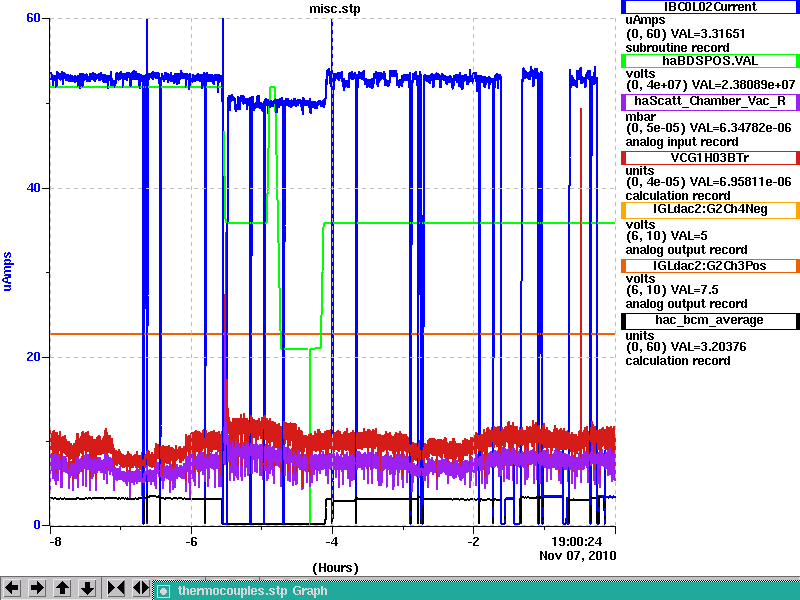This screenshot has height=600, width=800.
Task: Click the VAL=3.31651 readout text
Action: click(x=708, y=34)
